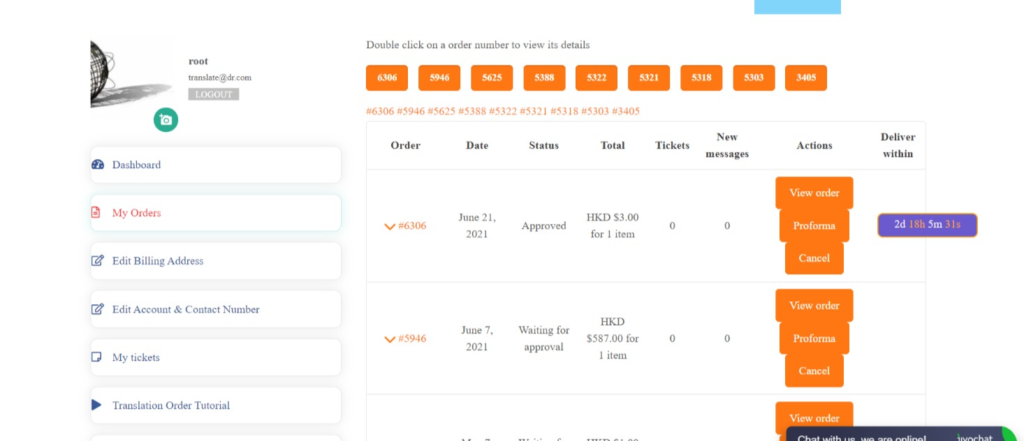Log out using the LOGOUT button
This screenshot has width=1024, height=441.
click(x=214, y=94)
